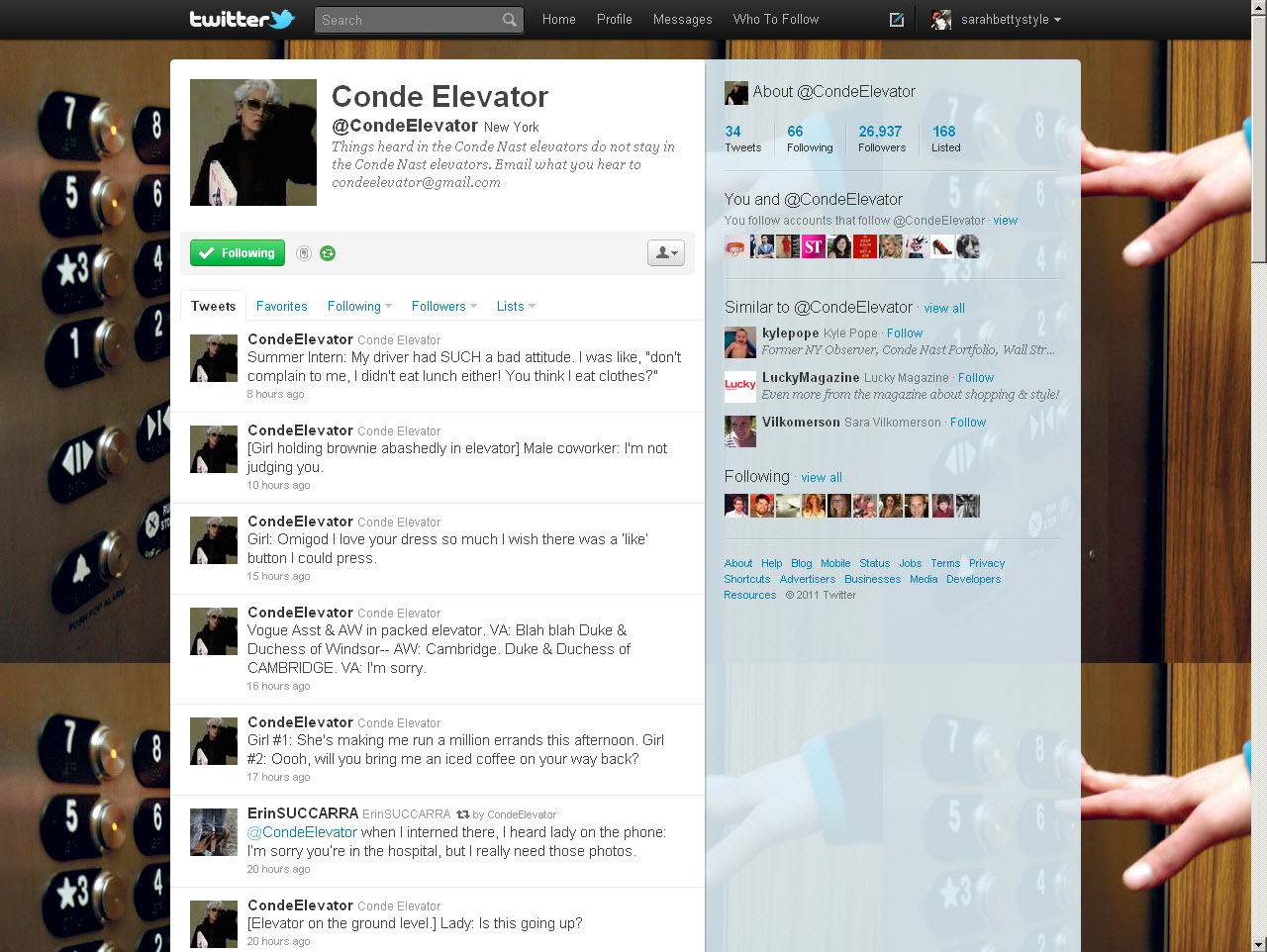Open the Help footer link
The height and width of the screenshot is (952, 1267).
[772, 563]
